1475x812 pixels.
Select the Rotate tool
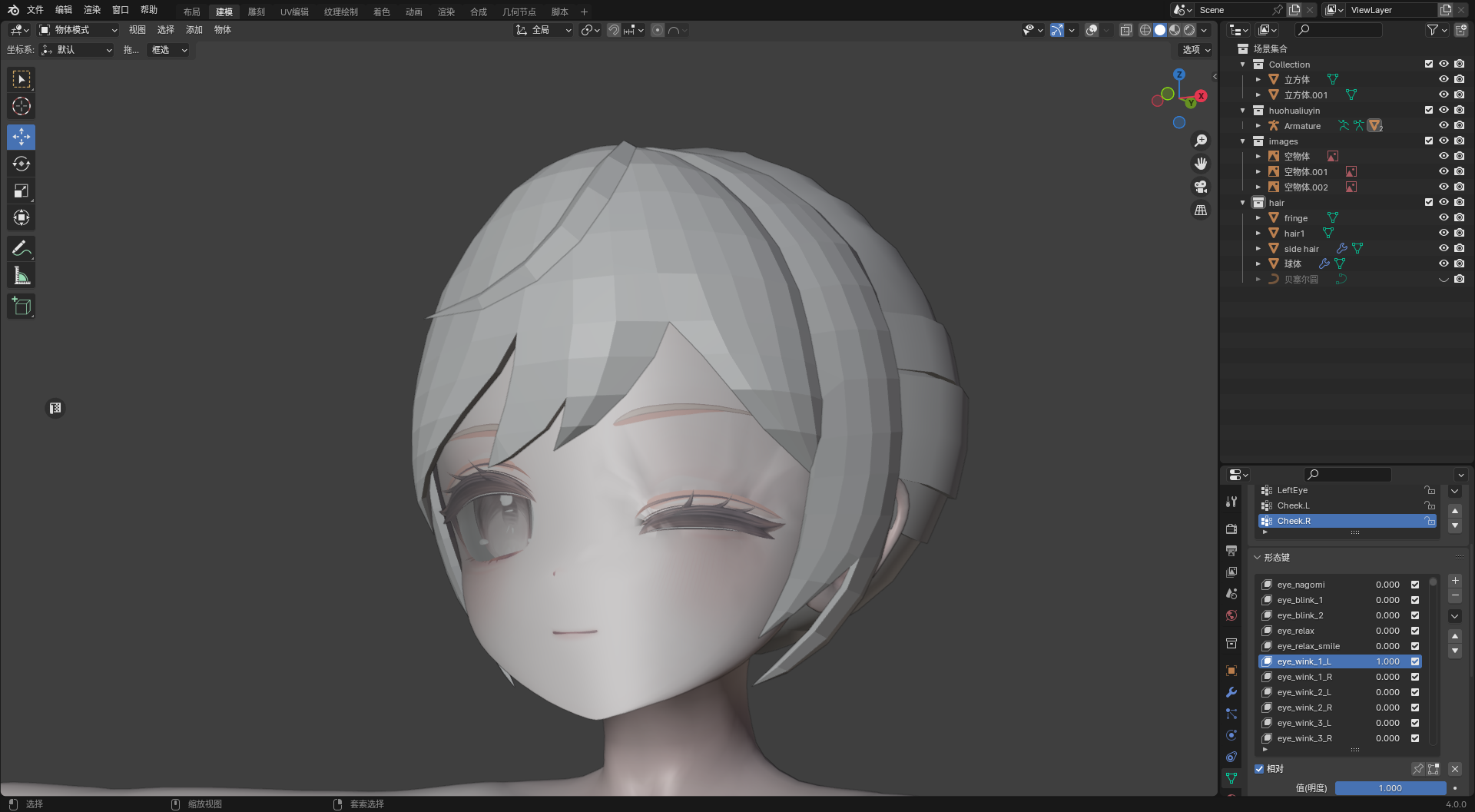pyautogui.click(x=22, y=164)
